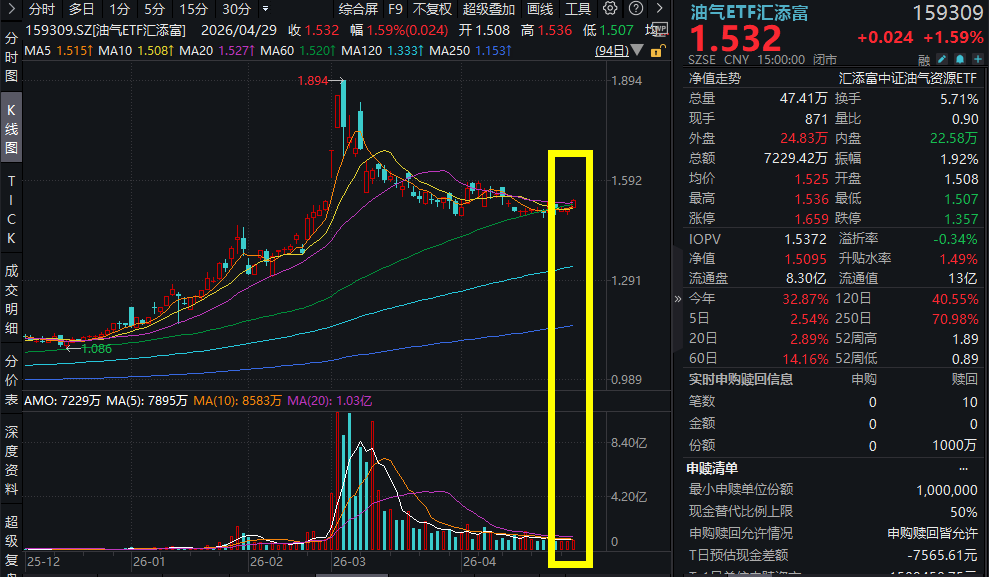This screenshot has height=577, width=989.
Task: Open the help question mark icon
Action: coord(636,9)
